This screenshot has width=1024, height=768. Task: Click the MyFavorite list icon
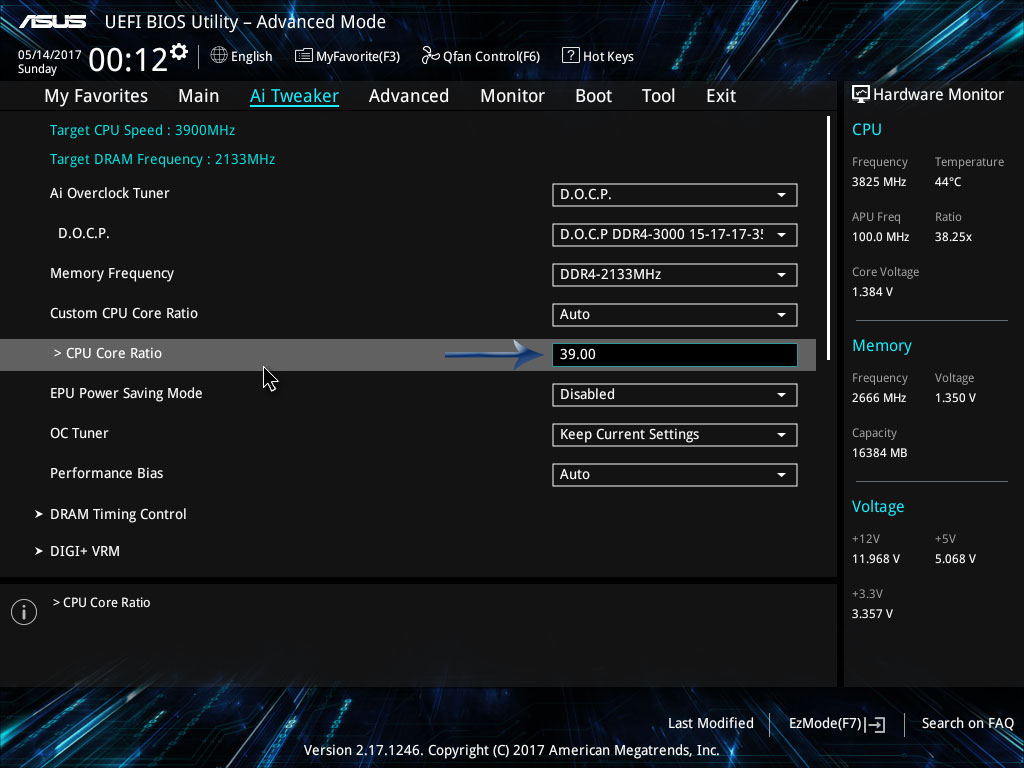point(304,56)
